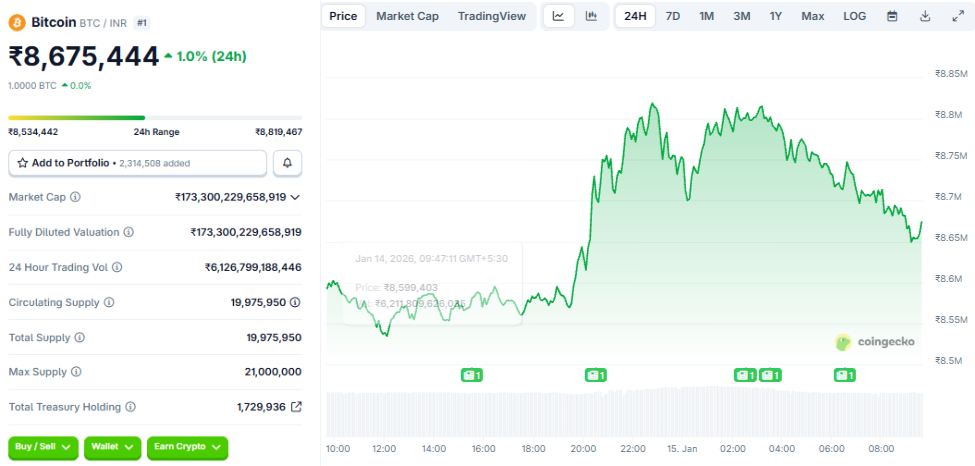Image resolution: width=975 pixels, height=466 pixels.
Task: Click the 24h Range progress bar
Action: click(x=155, y=118)
